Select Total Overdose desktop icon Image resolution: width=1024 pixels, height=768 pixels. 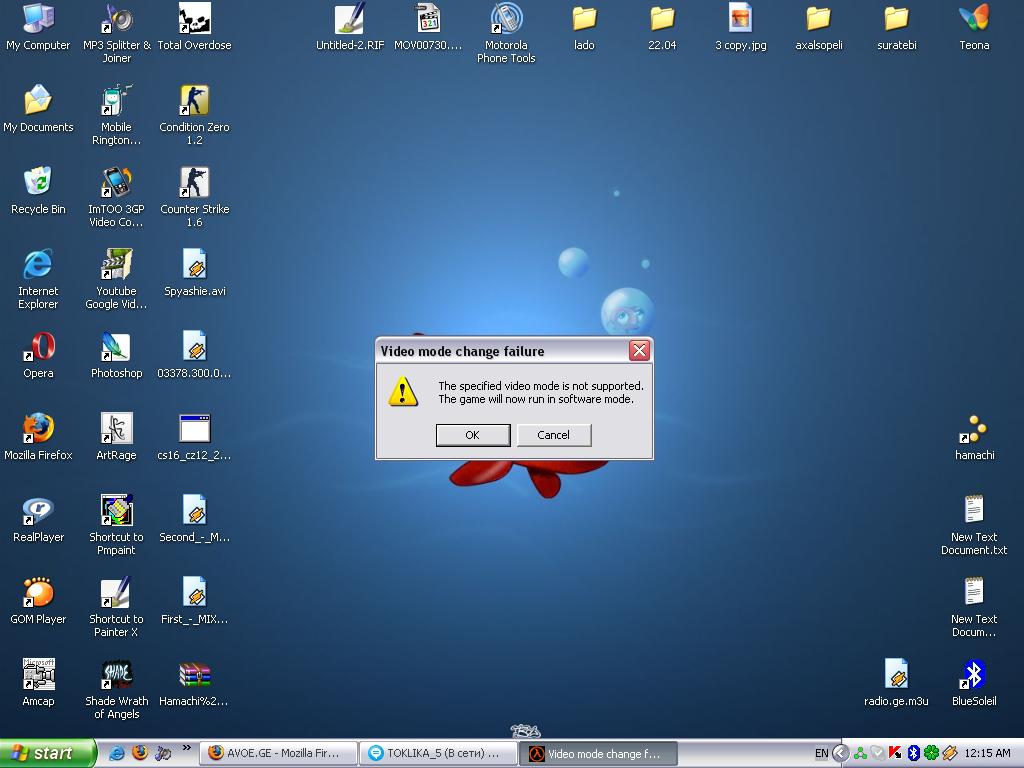point(195,26)
